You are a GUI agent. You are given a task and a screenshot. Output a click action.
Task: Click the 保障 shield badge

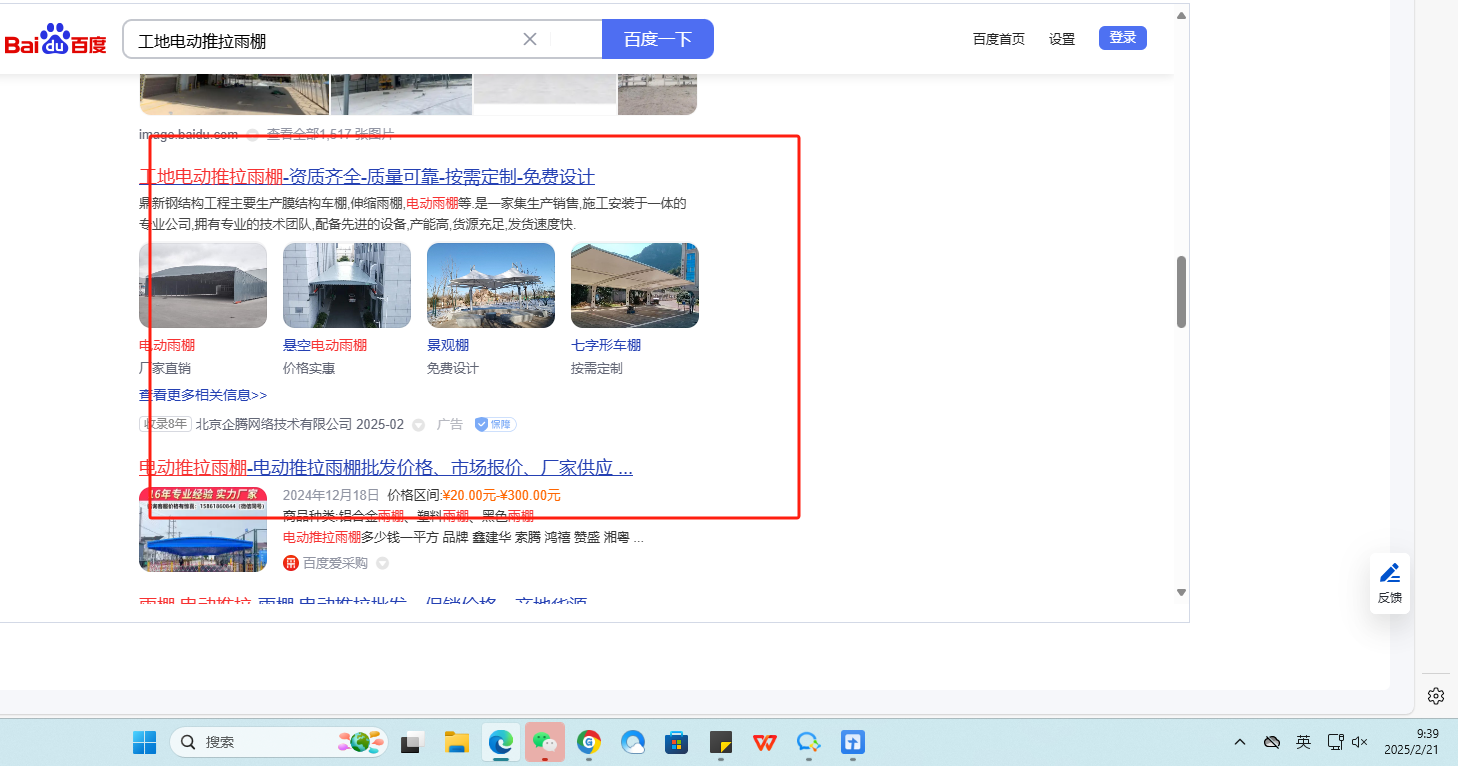click(495, 424)
